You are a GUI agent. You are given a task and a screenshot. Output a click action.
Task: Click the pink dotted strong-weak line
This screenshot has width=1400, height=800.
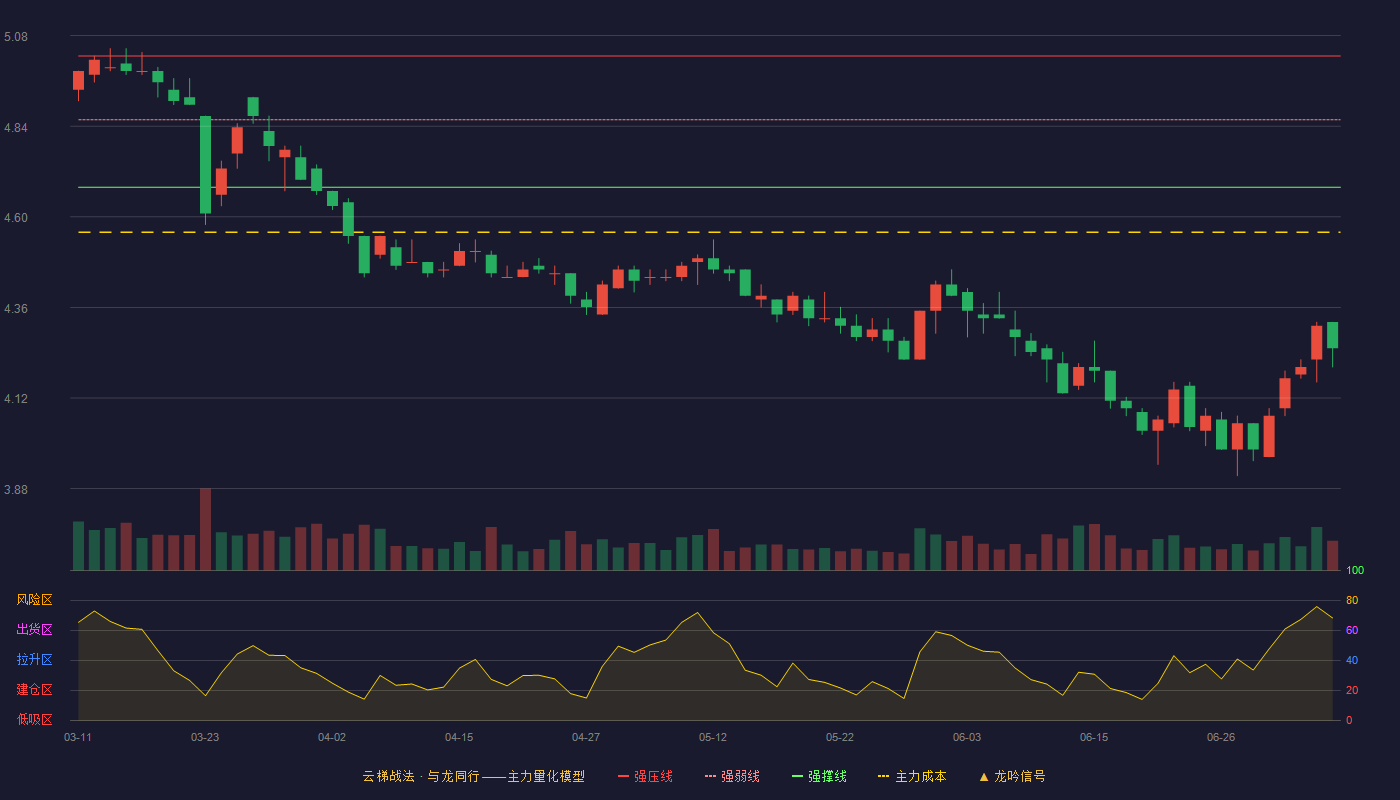point(709,120)
